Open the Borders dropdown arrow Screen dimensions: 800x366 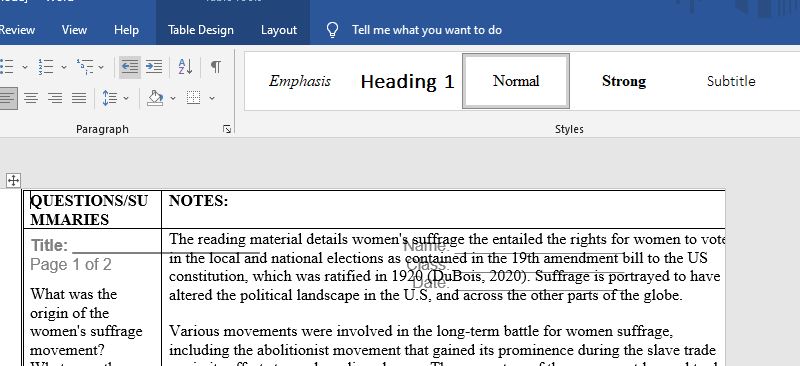pyautogui.click(x=212, y=98)
